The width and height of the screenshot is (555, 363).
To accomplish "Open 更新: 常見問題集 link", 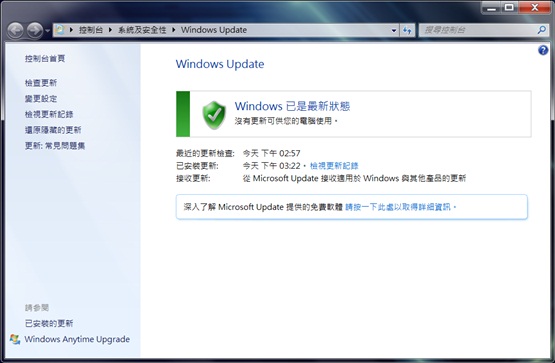I will click(55, 146).
